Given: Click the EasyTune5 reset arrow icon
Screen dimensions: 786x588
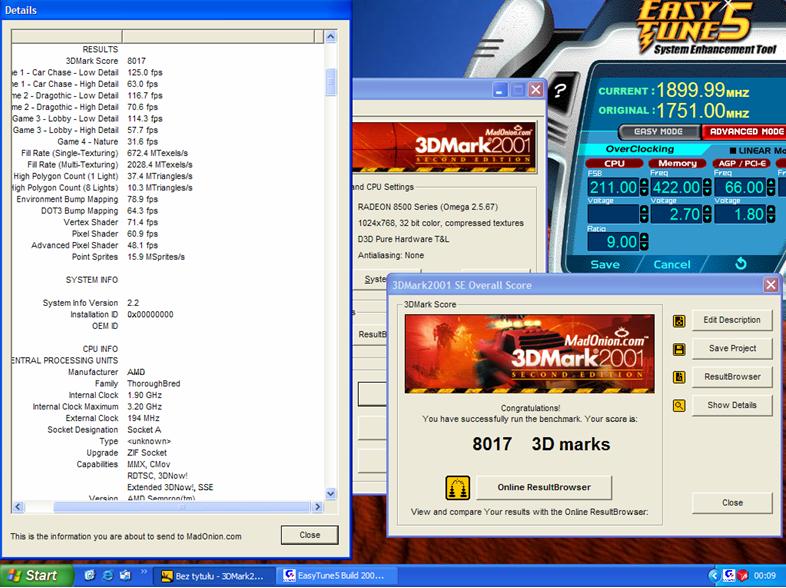Looking at the screenshot, I should pyautogui.click(x=740, y=264).
